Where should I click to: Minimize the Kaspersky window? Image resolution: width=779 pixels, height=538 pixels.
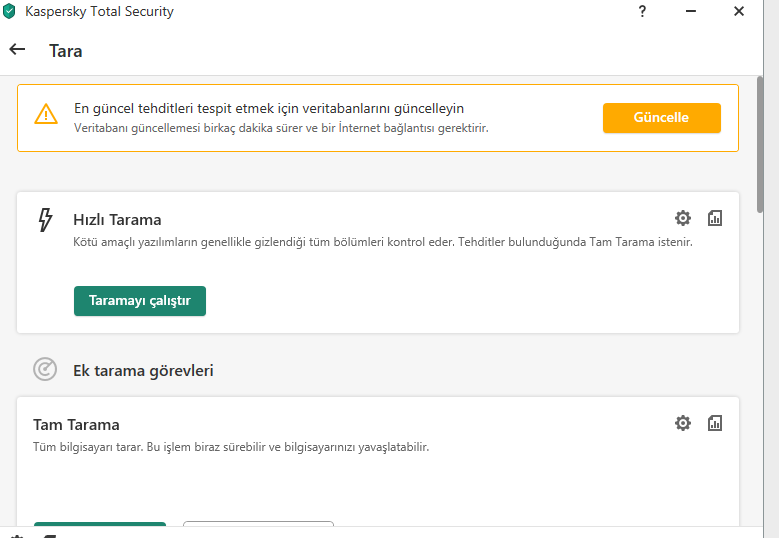[691, 12]
